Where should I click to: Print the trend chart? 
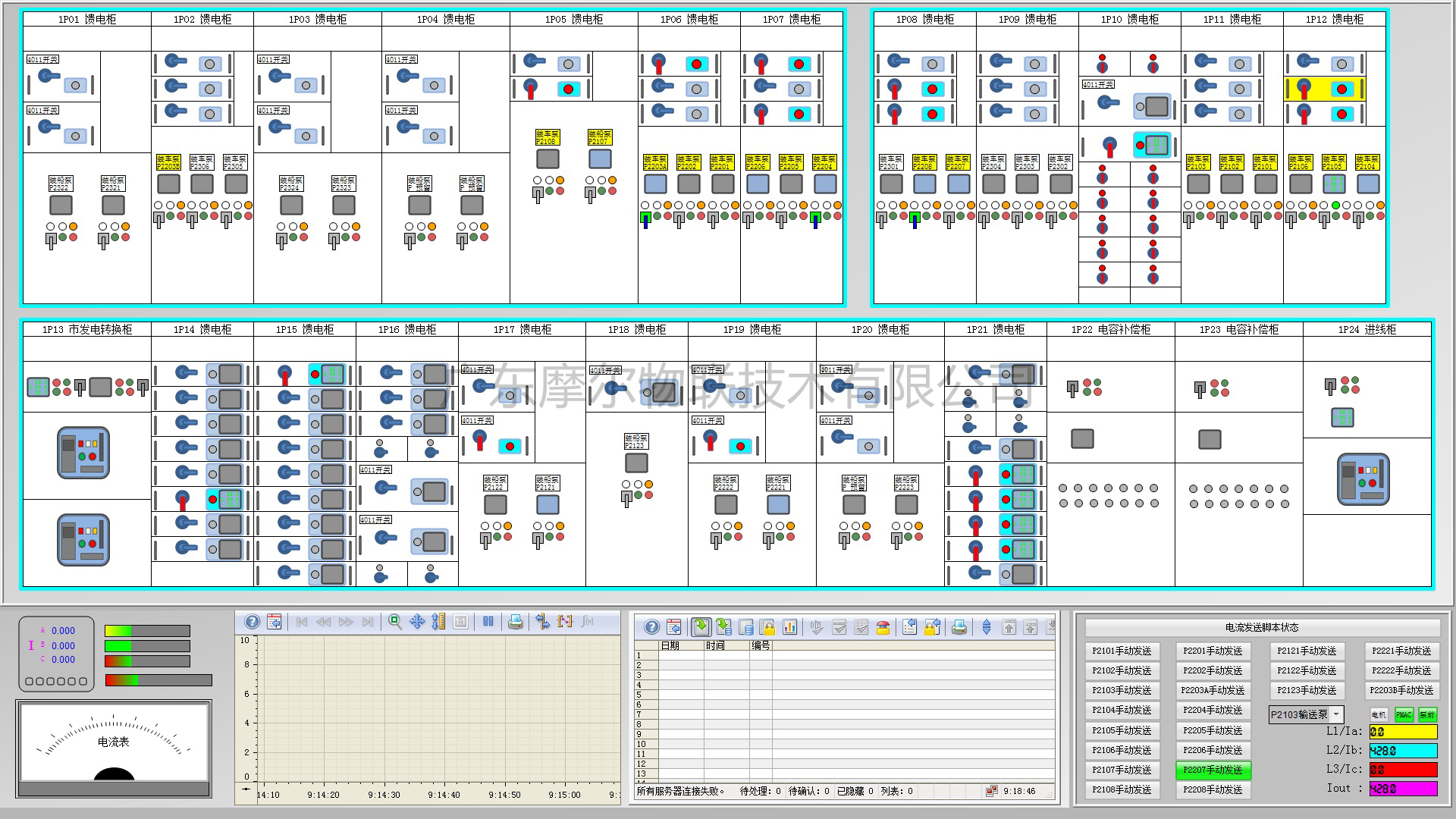pos(516,622)
